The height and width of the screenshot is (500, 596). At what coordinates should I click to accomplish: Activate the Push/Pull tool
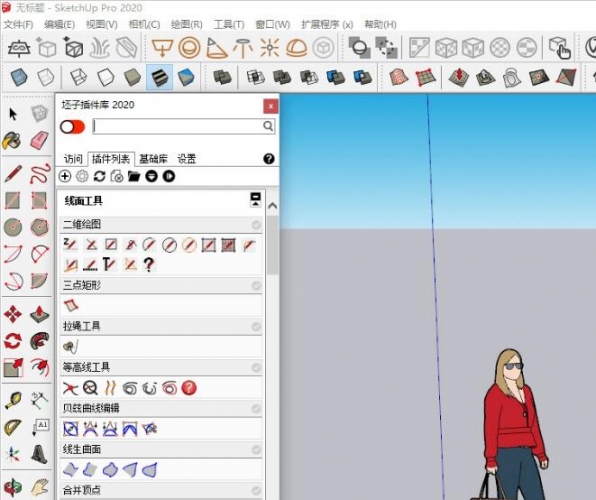pos(40,314)
